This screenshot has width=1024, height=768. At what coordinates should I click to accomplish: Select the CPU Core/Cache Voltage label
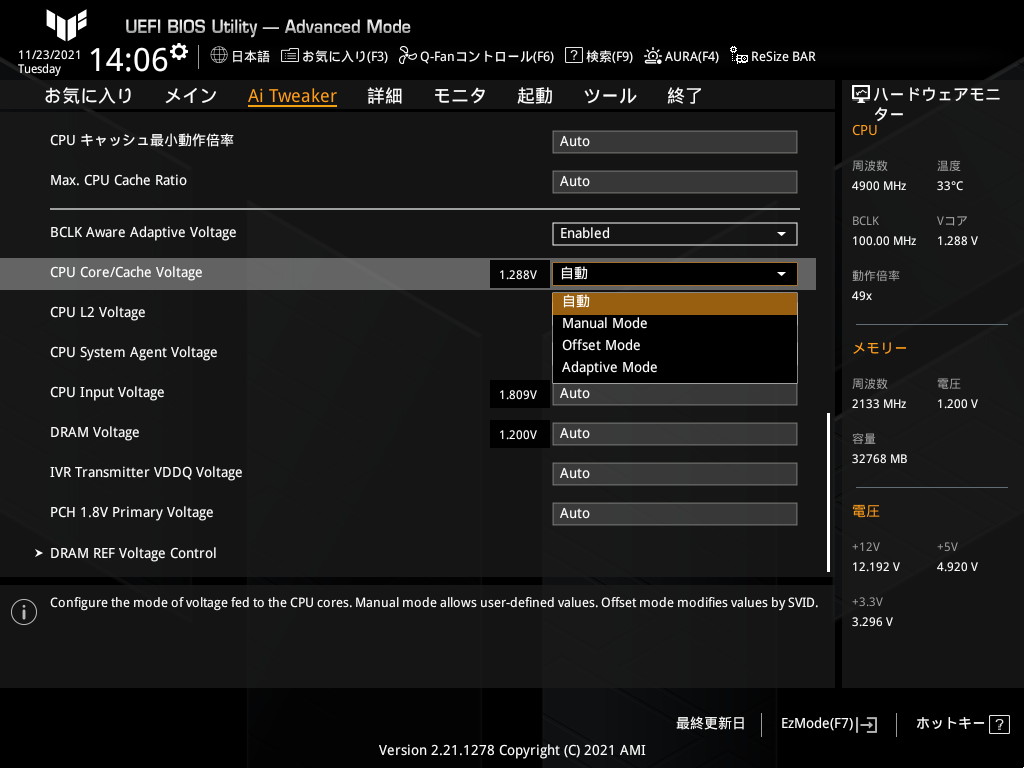click(126, 272)
